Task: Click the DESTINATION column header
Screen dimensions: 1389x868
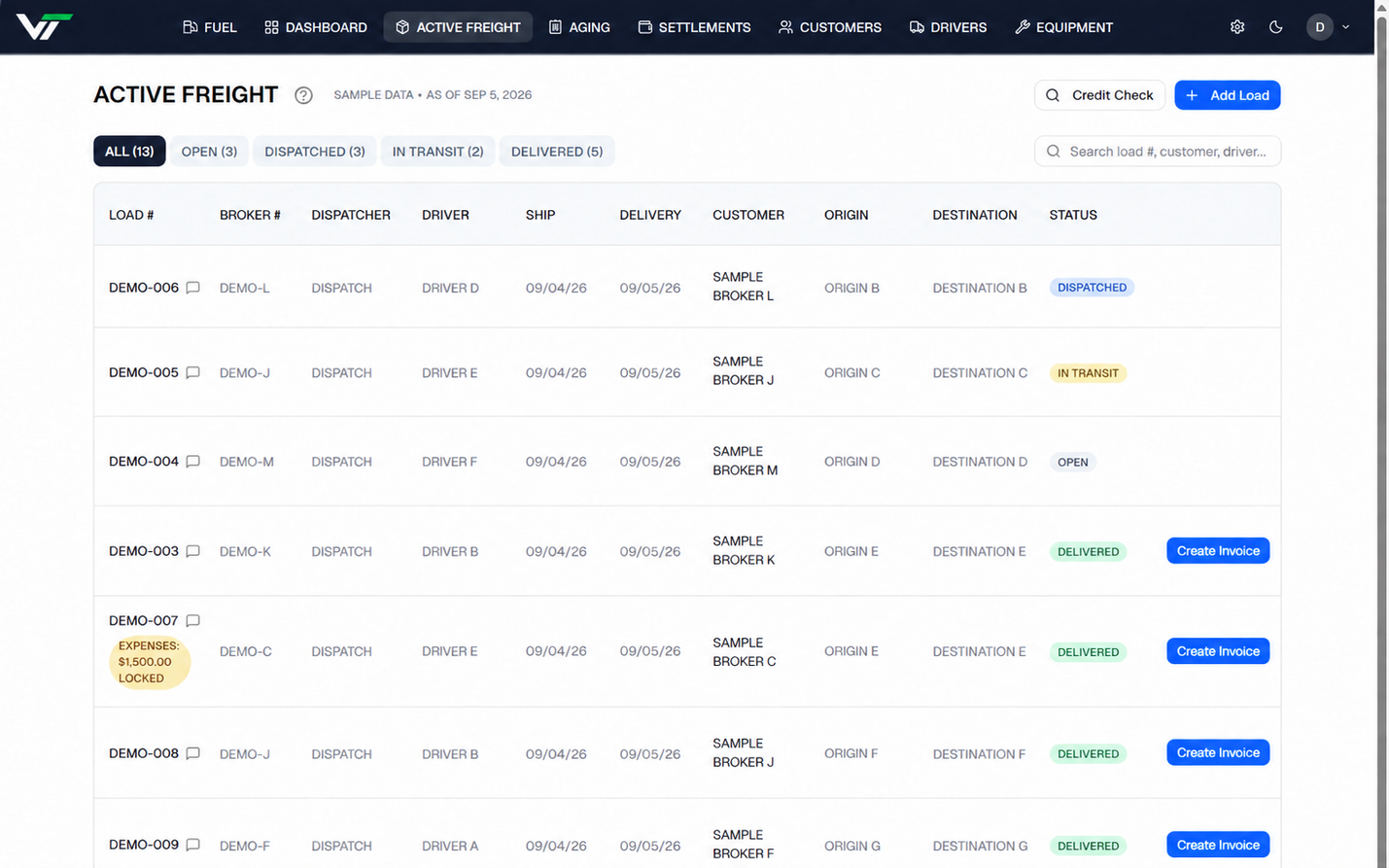Action: point(975,215)
